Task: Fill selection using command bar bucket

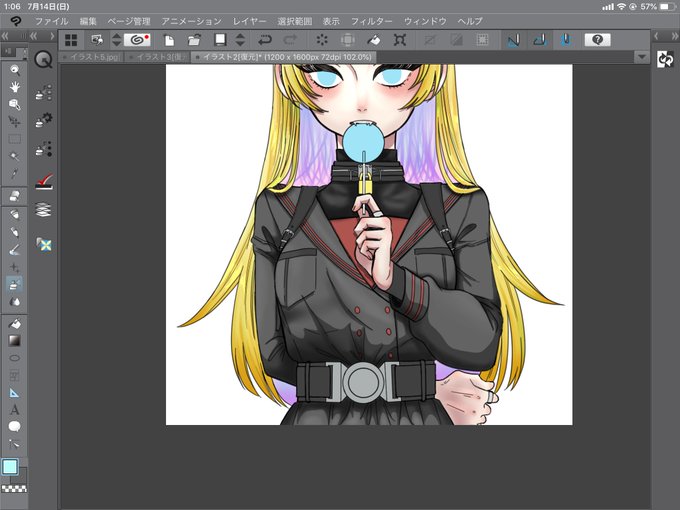Action: pyautogui.click(x=374, y=40)
